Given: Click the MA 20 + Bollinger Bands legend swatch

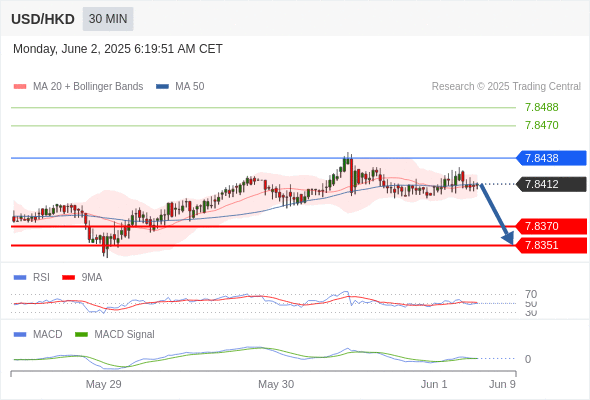Looking at the screenshot, I should coord(20,87).
